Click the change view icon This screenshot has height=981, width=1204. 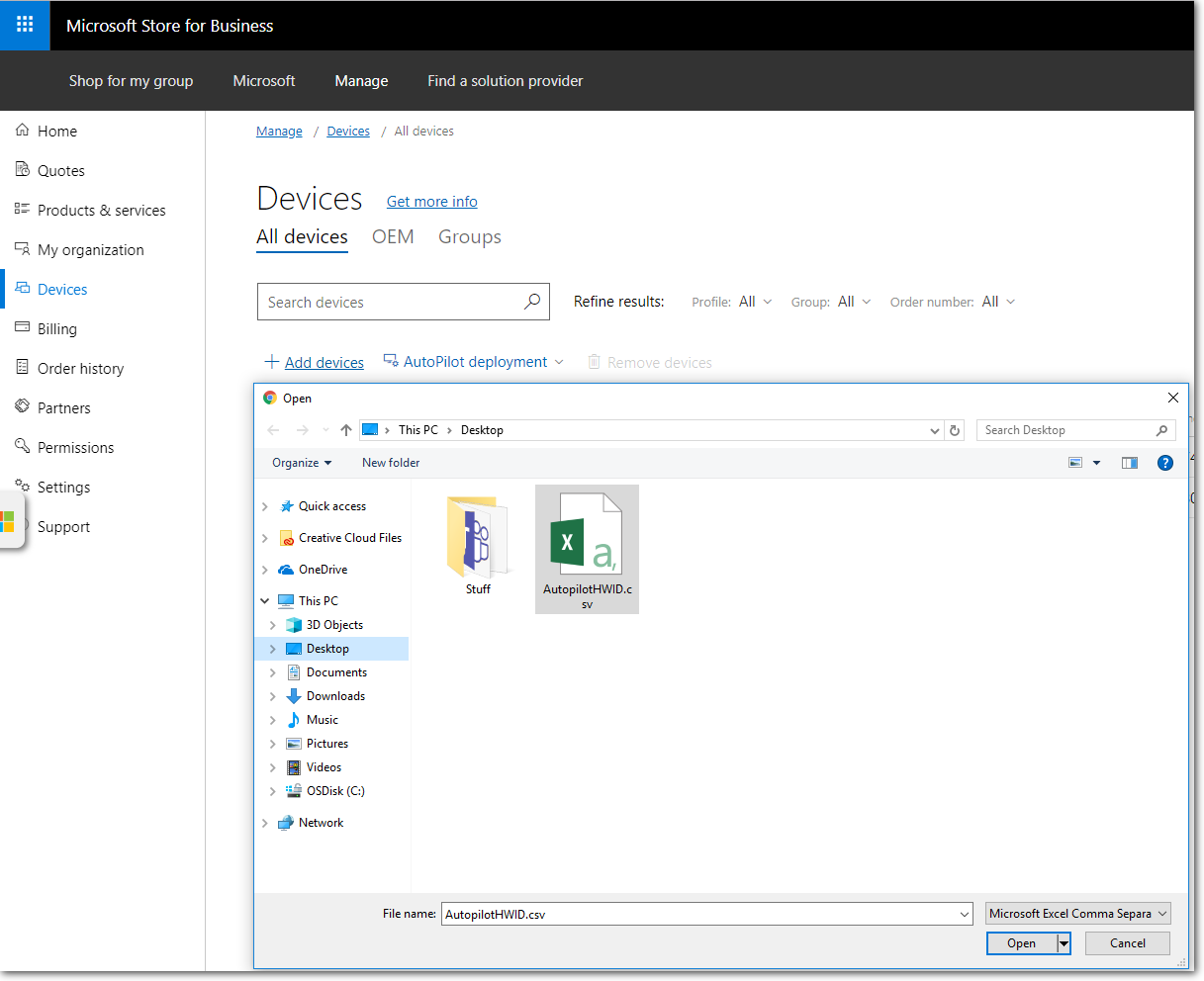(x=1075, y=463)
